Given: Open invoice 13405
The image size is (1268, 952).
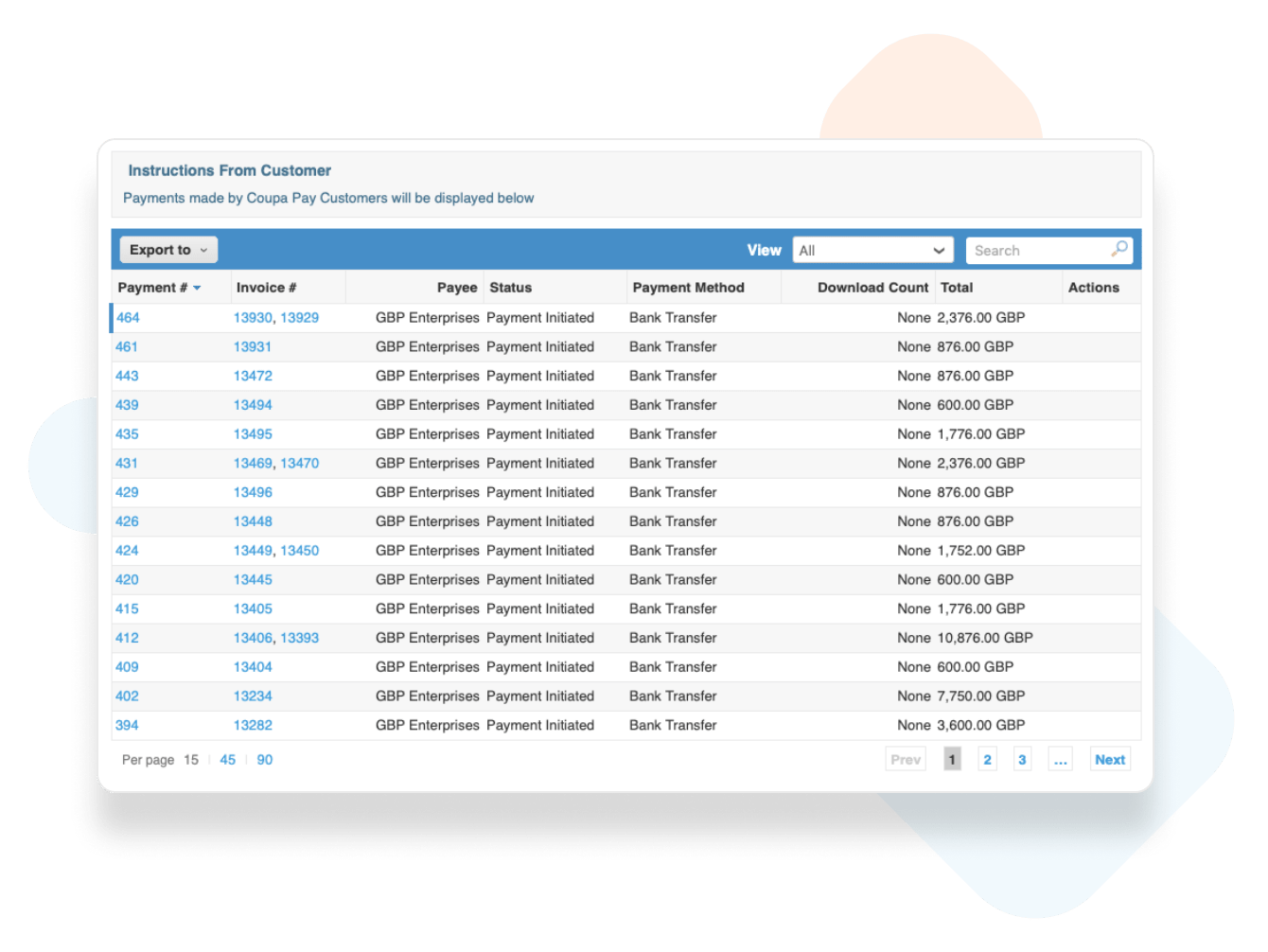Looking at the screenshot, I should 253,608.
